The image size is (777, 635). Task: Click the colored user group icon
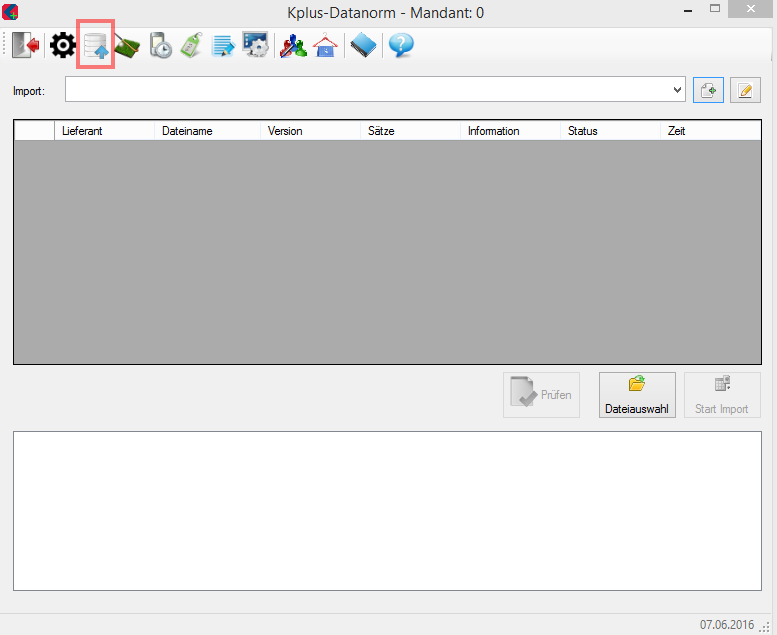pos(293,46)
